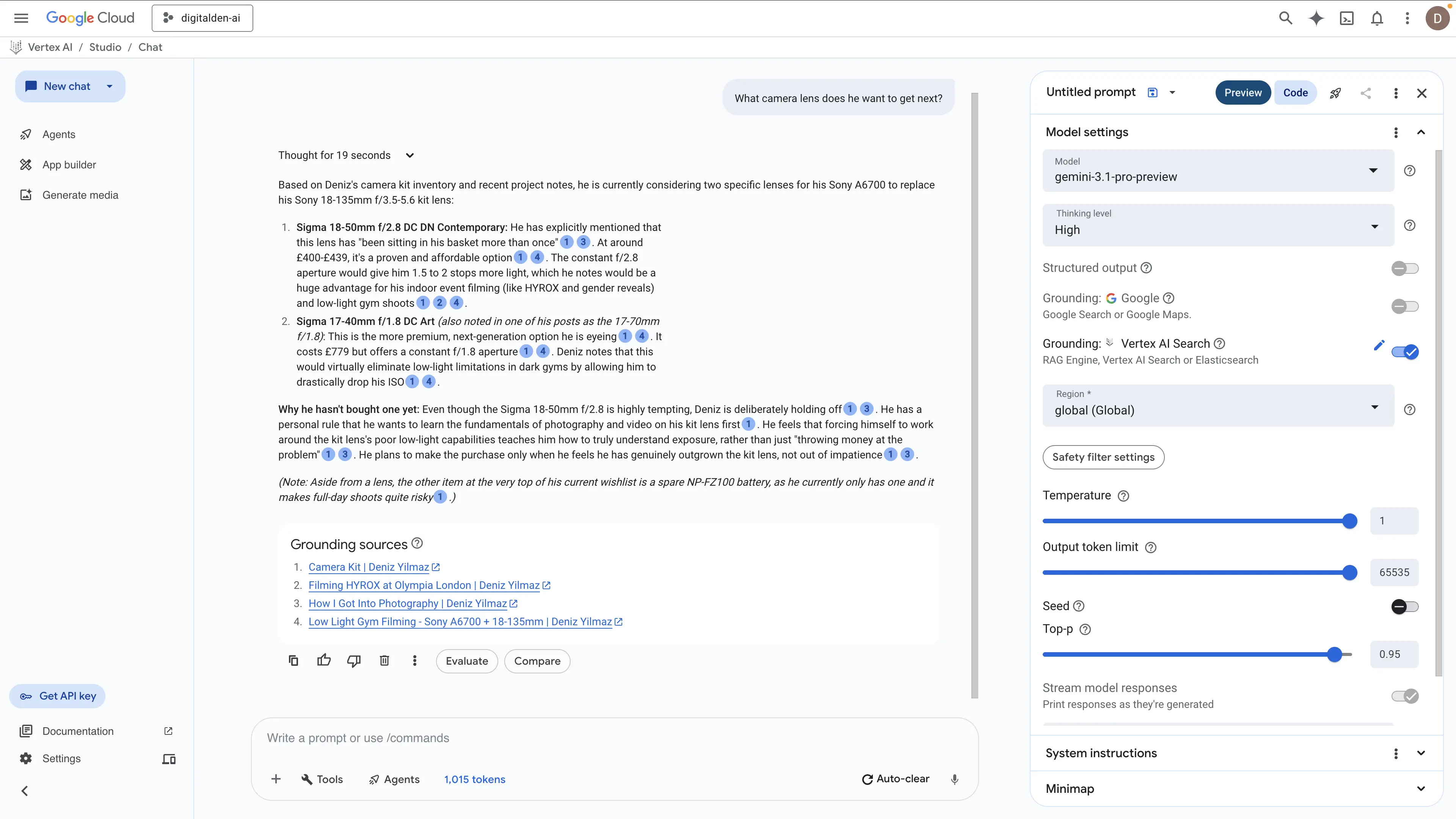The height and width of the screenshot is (819, 1456).
Task: Open Agents in the left sidebar
Action: (x=59, y=135)
